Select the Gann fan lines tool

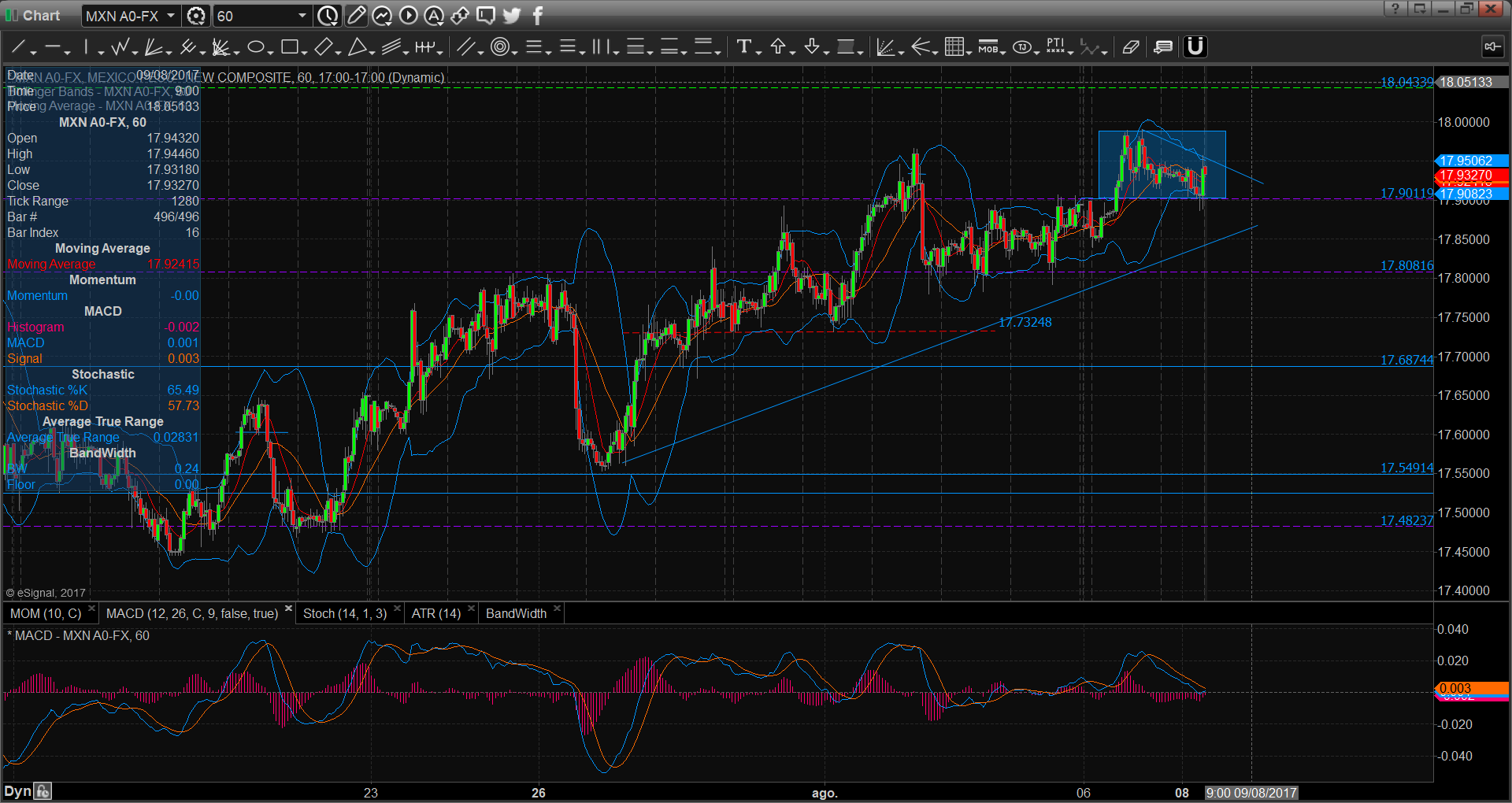point(154,47)
